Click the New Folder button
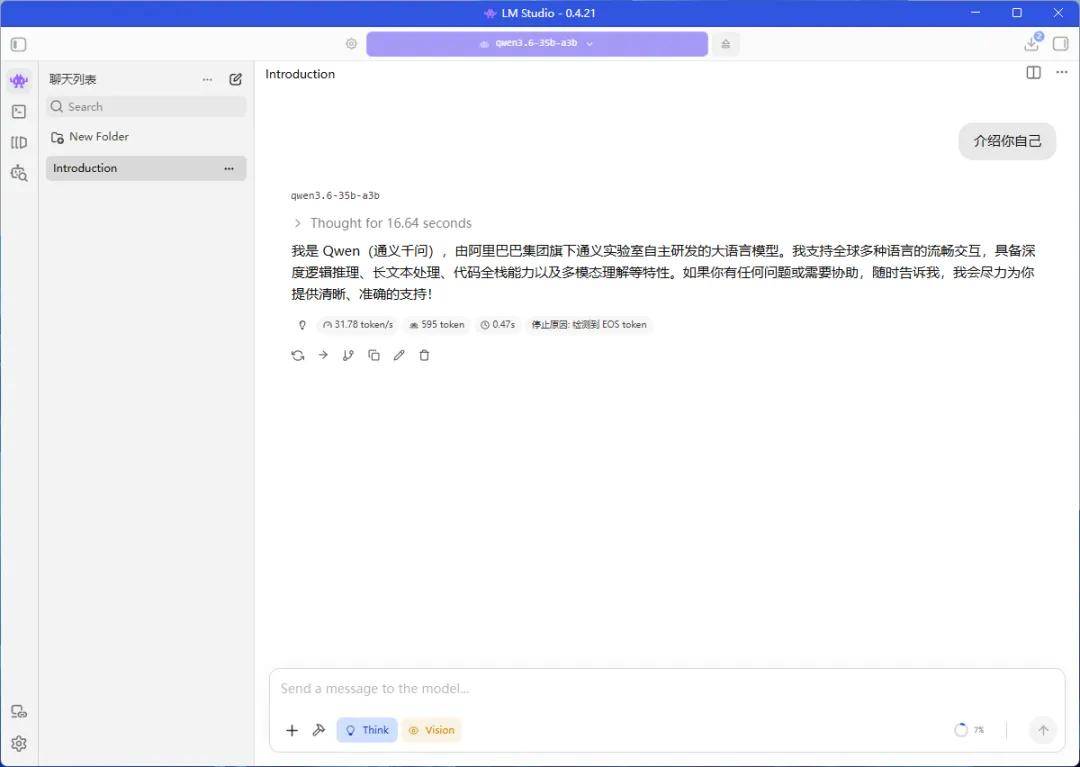This screenshot has width=1080, height=767. tap(90, 136)
